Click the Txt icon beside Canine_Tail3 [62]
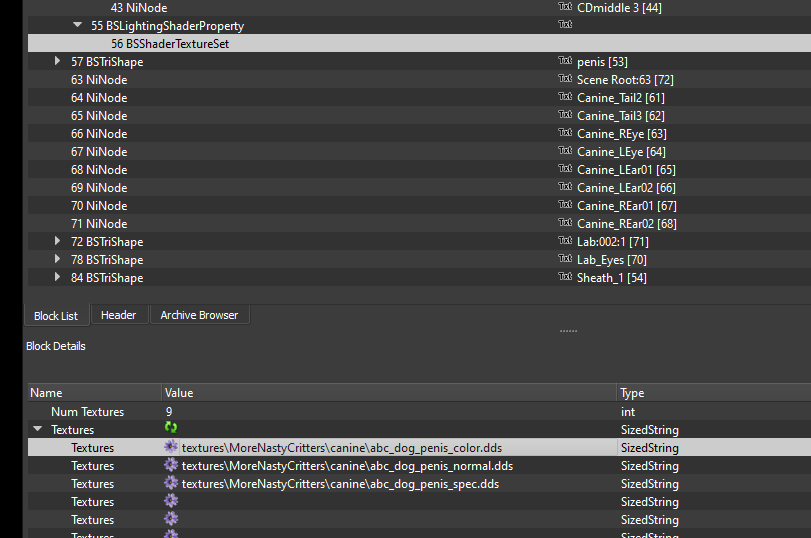Screen dimensions: 811x538 [x=565, y=114]
